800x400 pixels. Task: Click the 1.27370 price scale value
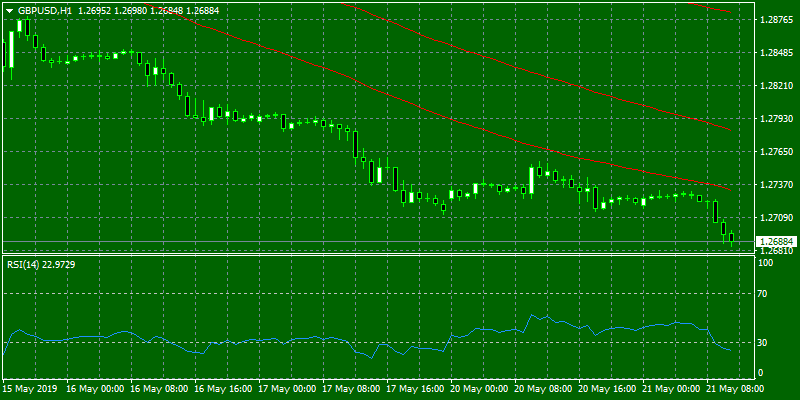pyautogui.click(x=776, y=185)
